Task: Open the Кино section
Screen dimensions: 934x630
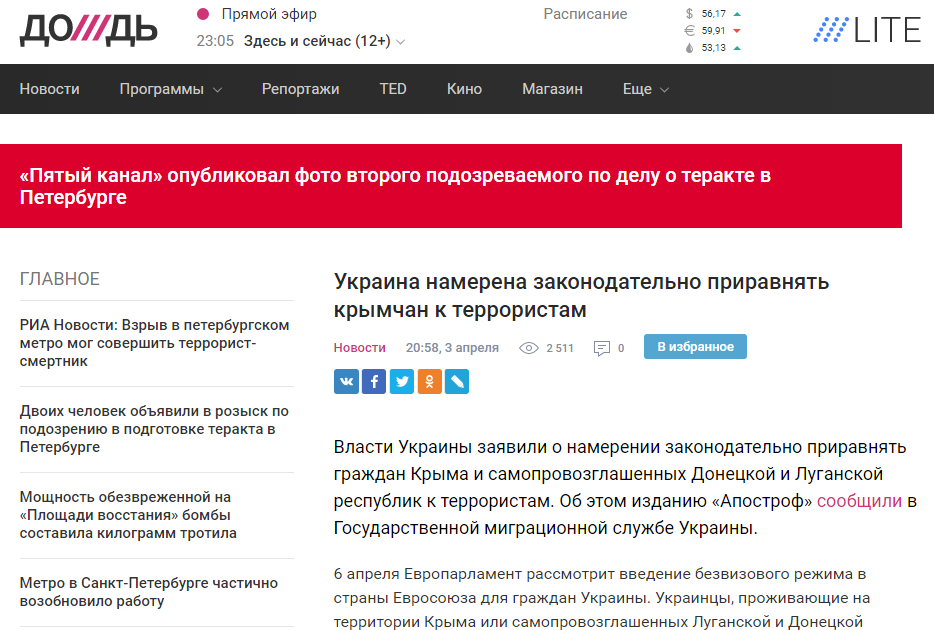Action: pos(464,89)
